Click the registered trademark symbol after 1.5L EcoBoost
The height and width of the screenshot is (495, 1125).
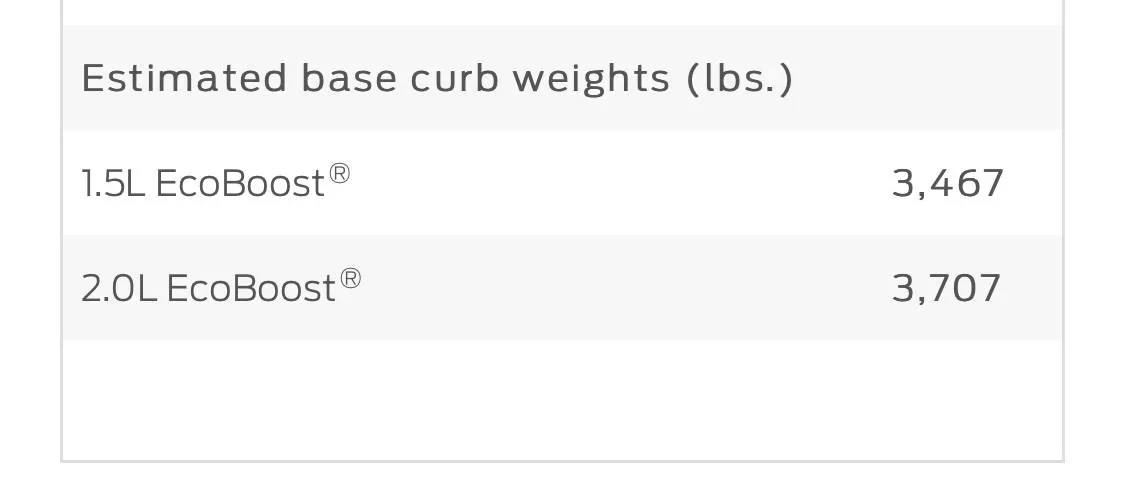(x=340, y=174)
